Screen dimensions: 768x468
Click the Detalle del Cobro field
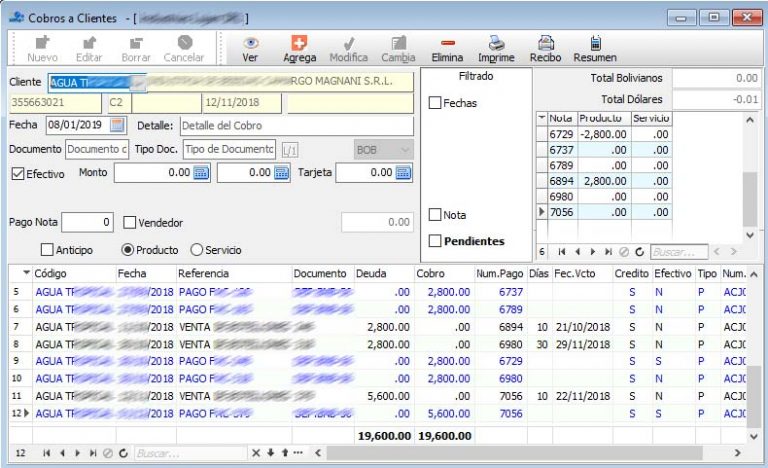point(297,126)
